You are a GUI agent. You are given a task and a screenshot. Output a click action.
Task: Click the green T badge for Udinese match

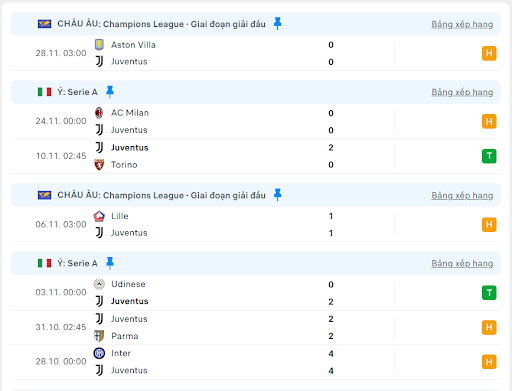[x=489, y=293]
